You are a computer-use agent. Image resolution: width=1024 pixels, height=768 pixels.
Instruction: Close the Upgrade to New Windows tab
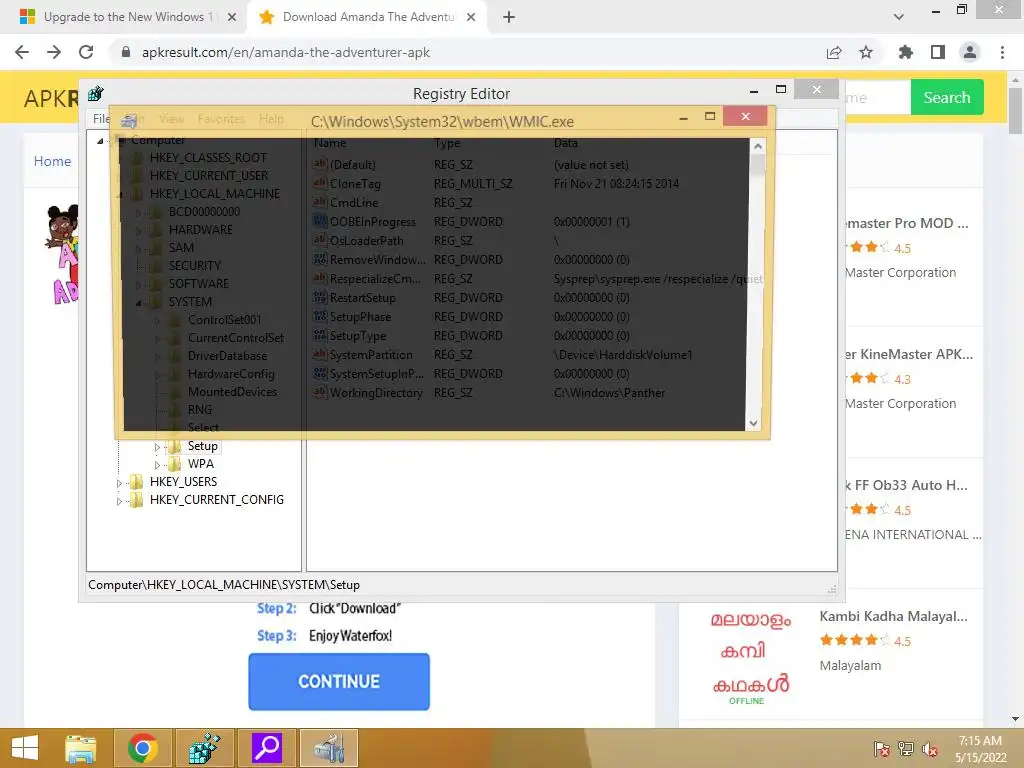click(x=232, y=17)
